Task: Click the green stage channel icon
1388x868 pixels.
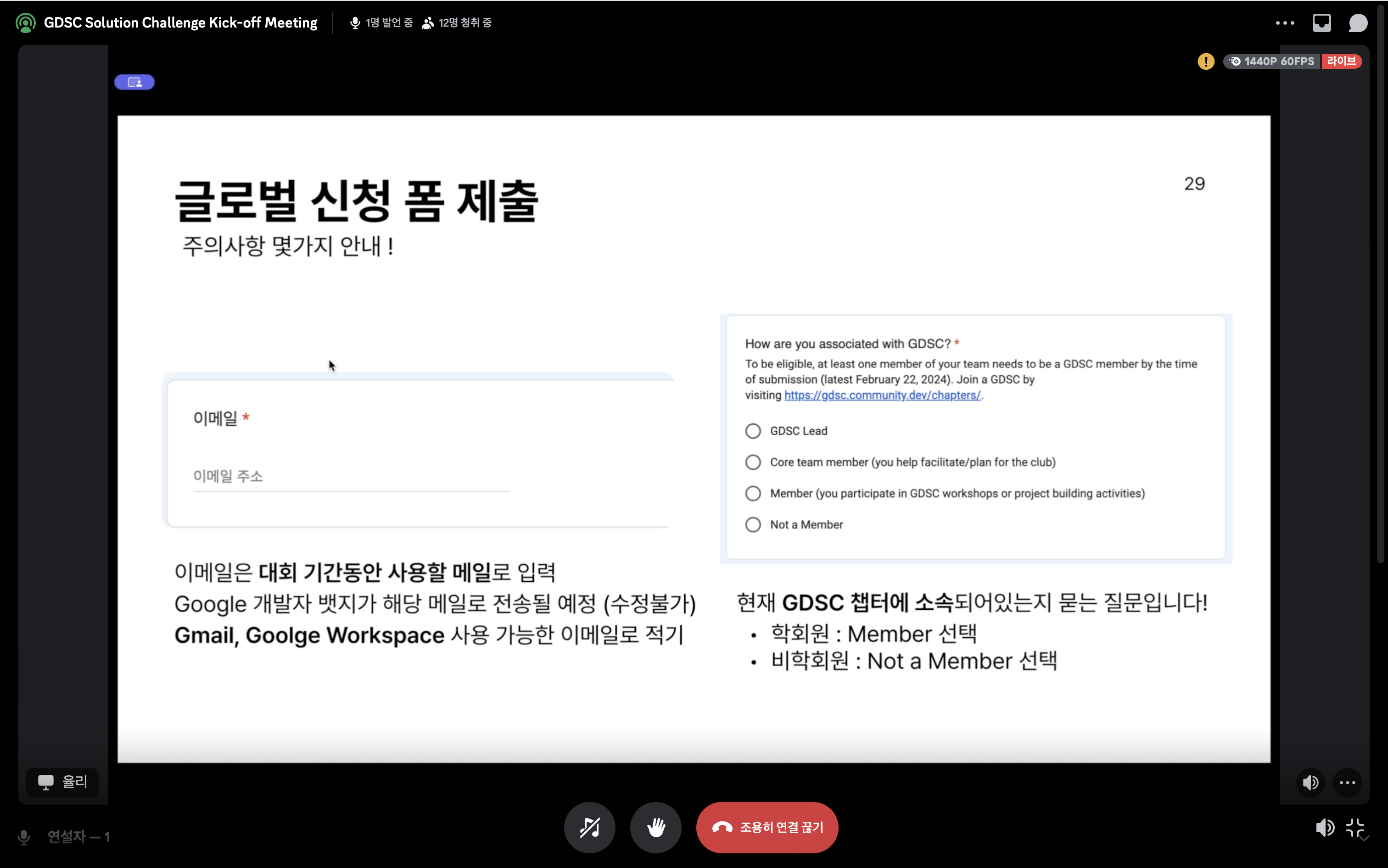Action: [x=25, y=23]
